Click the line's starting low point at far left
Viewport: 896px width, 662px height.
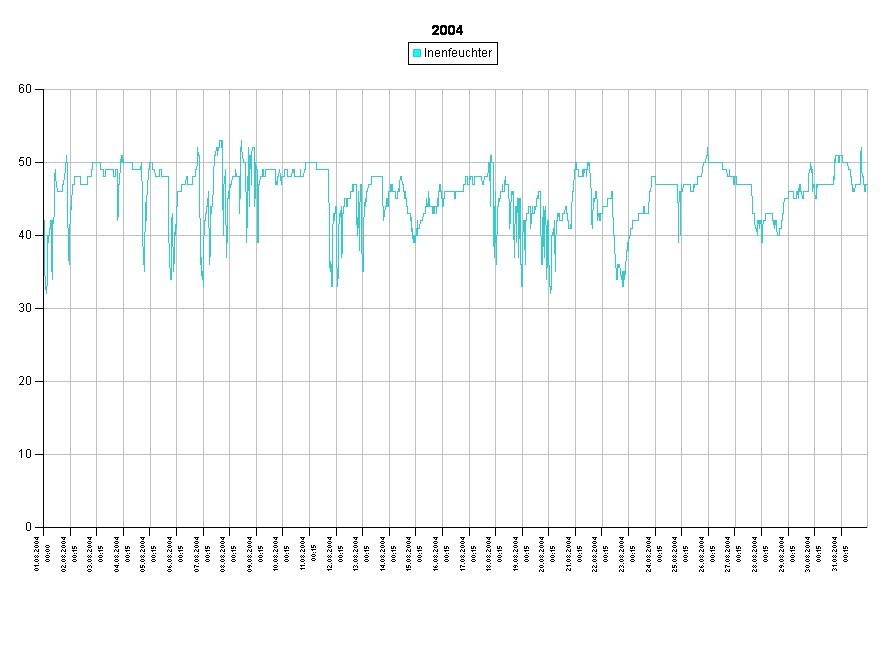click(45, 293)
